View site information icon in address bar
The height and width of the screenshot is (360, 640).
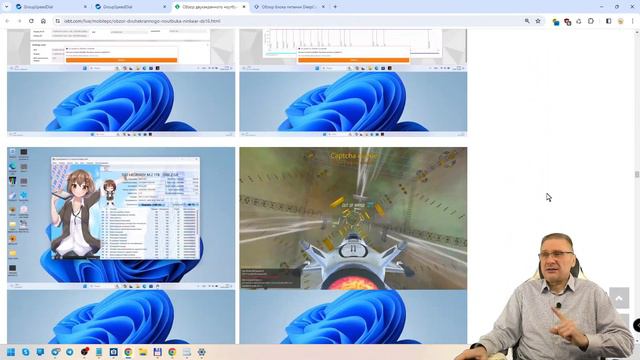click(x=58, y=21)
